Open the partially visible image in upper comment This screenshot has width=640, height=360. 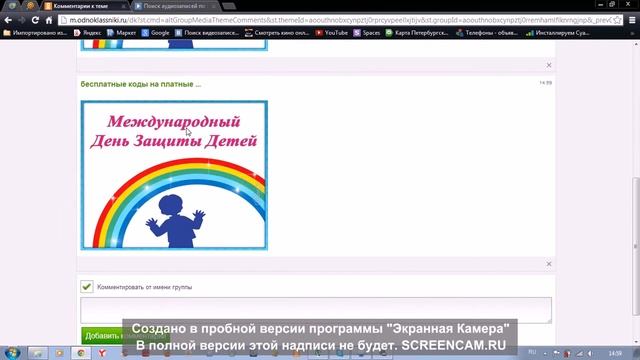tap(174, 45)
